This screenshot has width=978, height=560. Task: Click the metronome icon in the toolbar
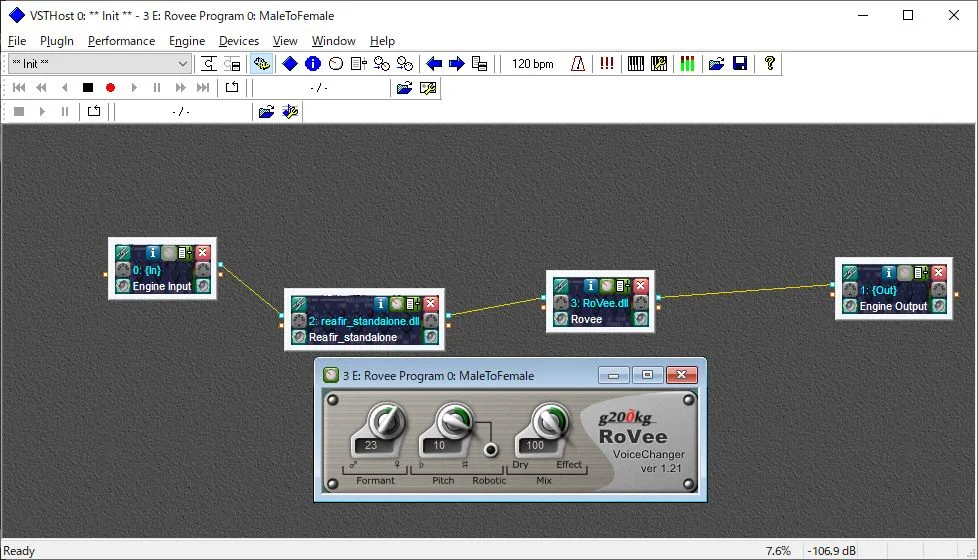(579, 64)
